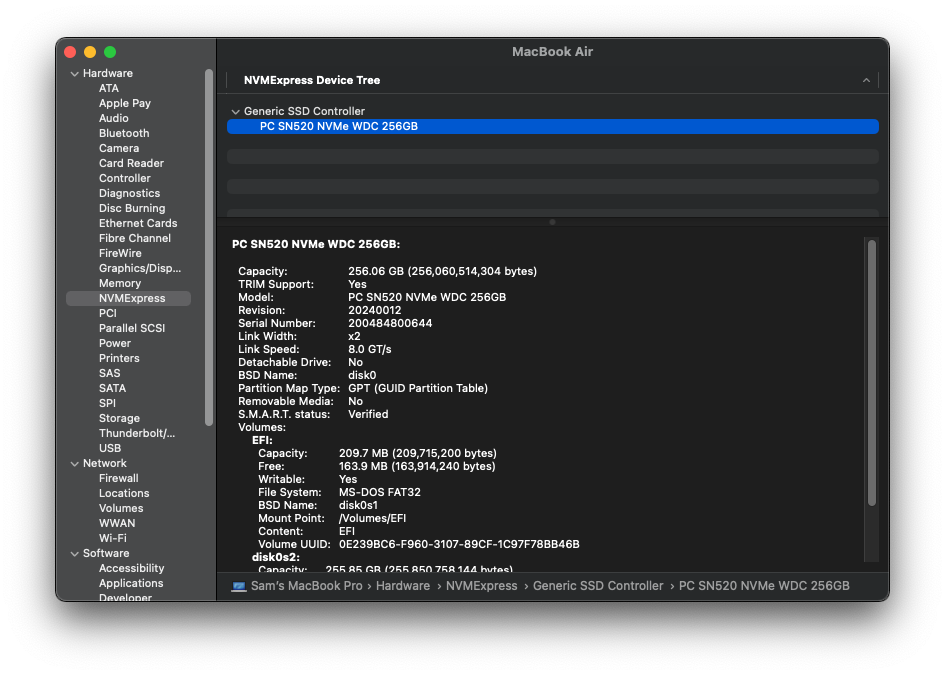Click the MS-DOS FAT32 file system value
The height and width of the screenshot is (675, 945).
(380, 492)
